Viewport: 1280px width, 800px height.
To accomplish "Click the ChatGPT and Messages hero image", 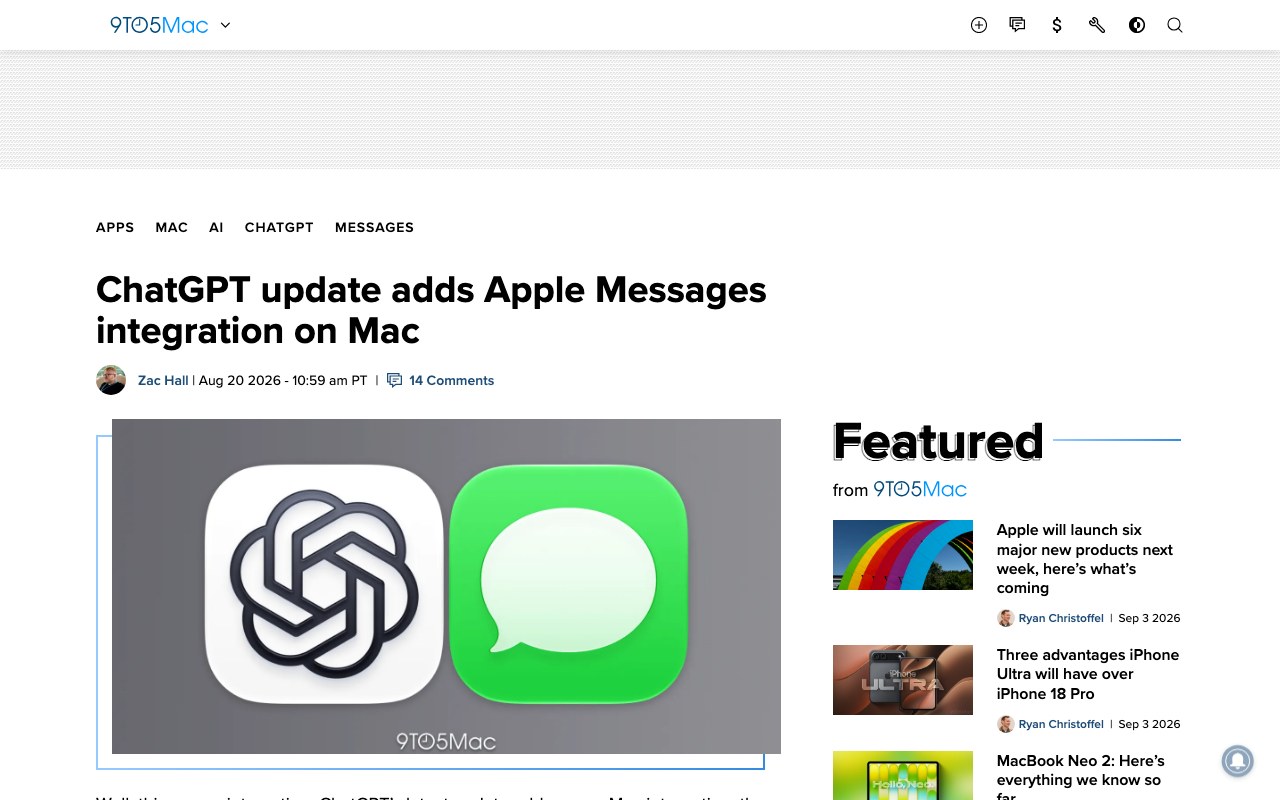I will (446, 586).
